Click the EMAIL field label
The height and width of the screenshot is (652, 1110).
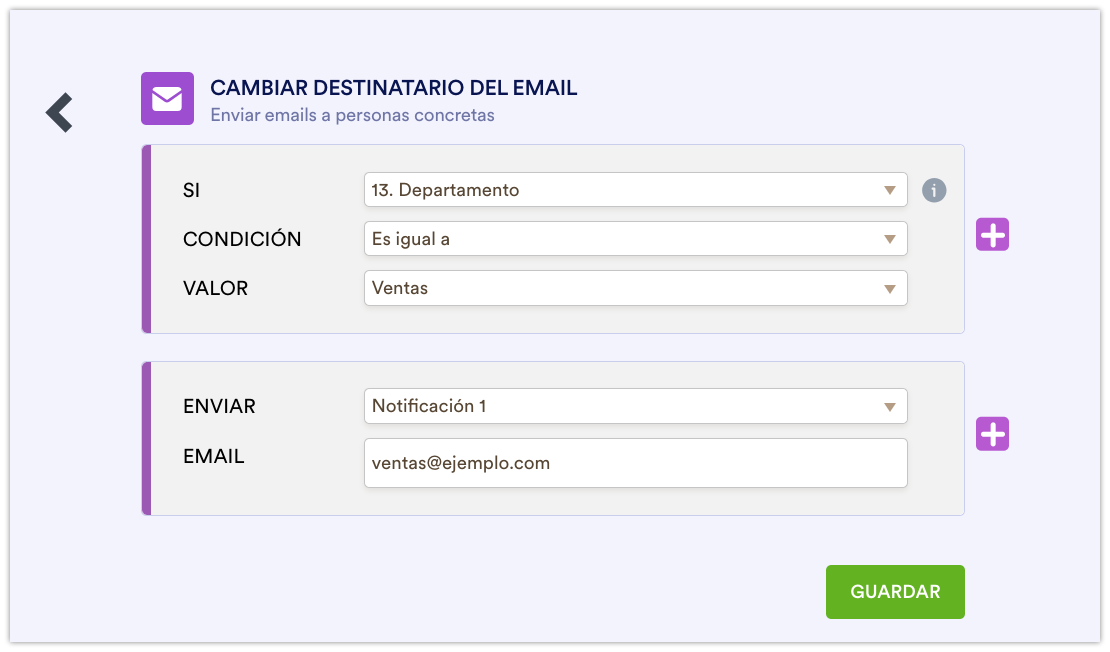pos(213,457)
